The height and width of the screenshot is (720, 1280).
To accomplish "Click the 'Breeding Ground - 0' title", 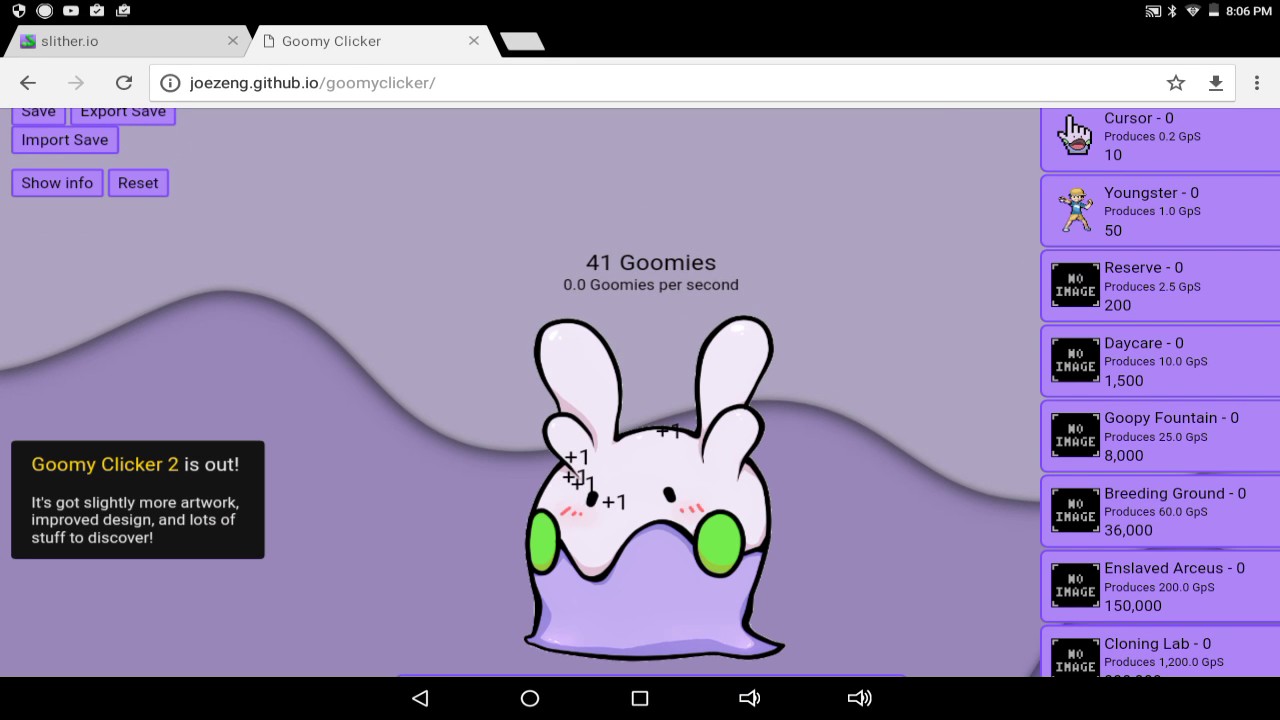I will point(1175,493).
